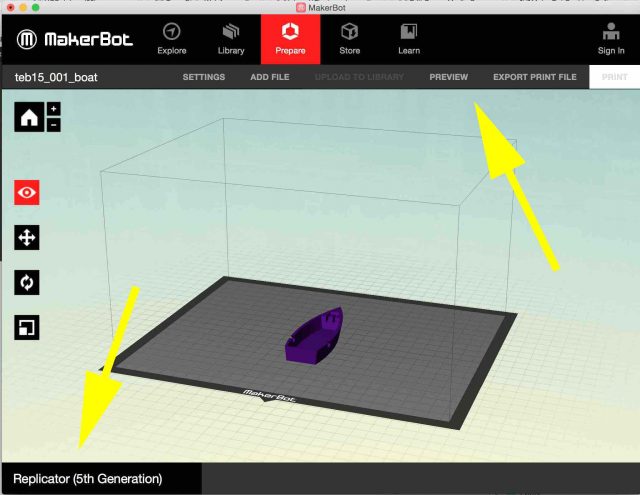Select the Prepare tab
Viewport: 640px width, 495px height.
click(291, 39)
